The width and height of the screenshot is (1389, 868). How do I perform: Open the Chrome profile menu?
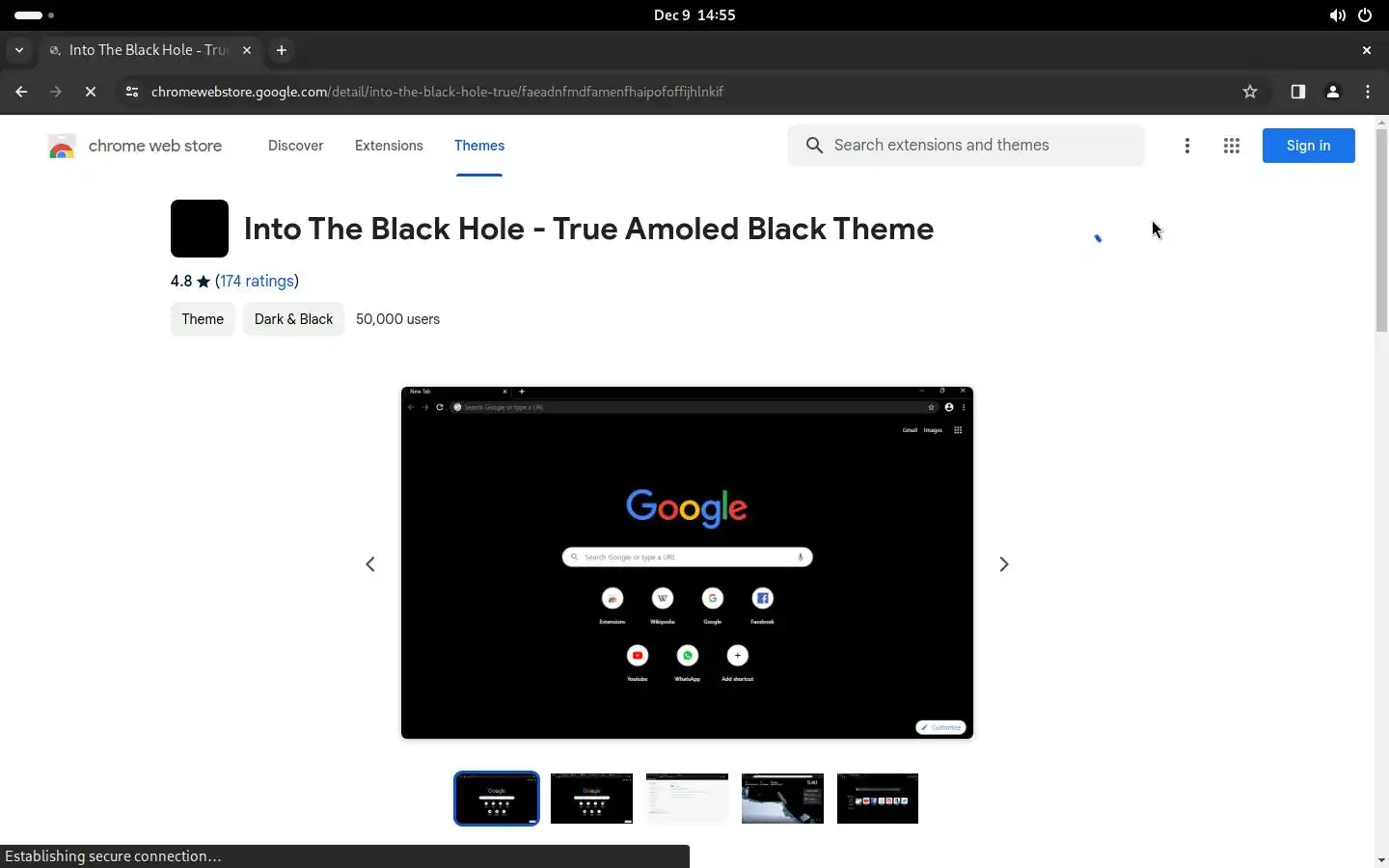(1333, 92)
